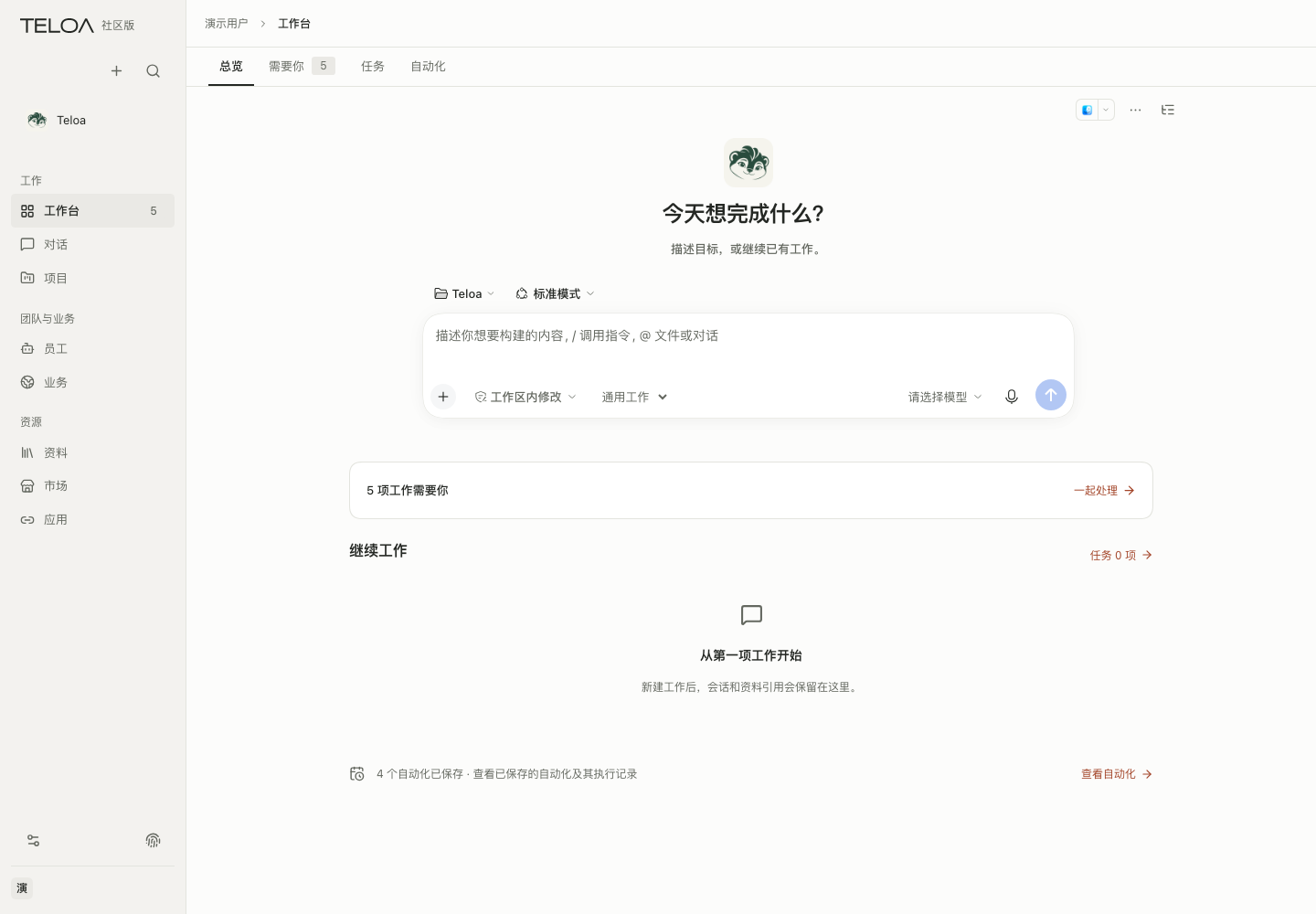Click the TELOA 社区版 logo
The width and height of the screenshot is (1316, 914).
click(78, 26)
